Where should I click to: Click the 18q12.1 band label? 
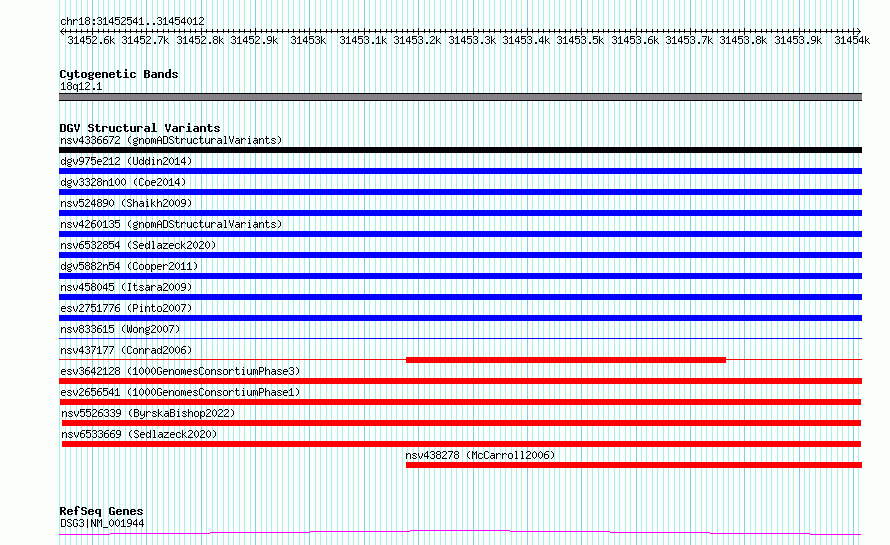[81, 86]
